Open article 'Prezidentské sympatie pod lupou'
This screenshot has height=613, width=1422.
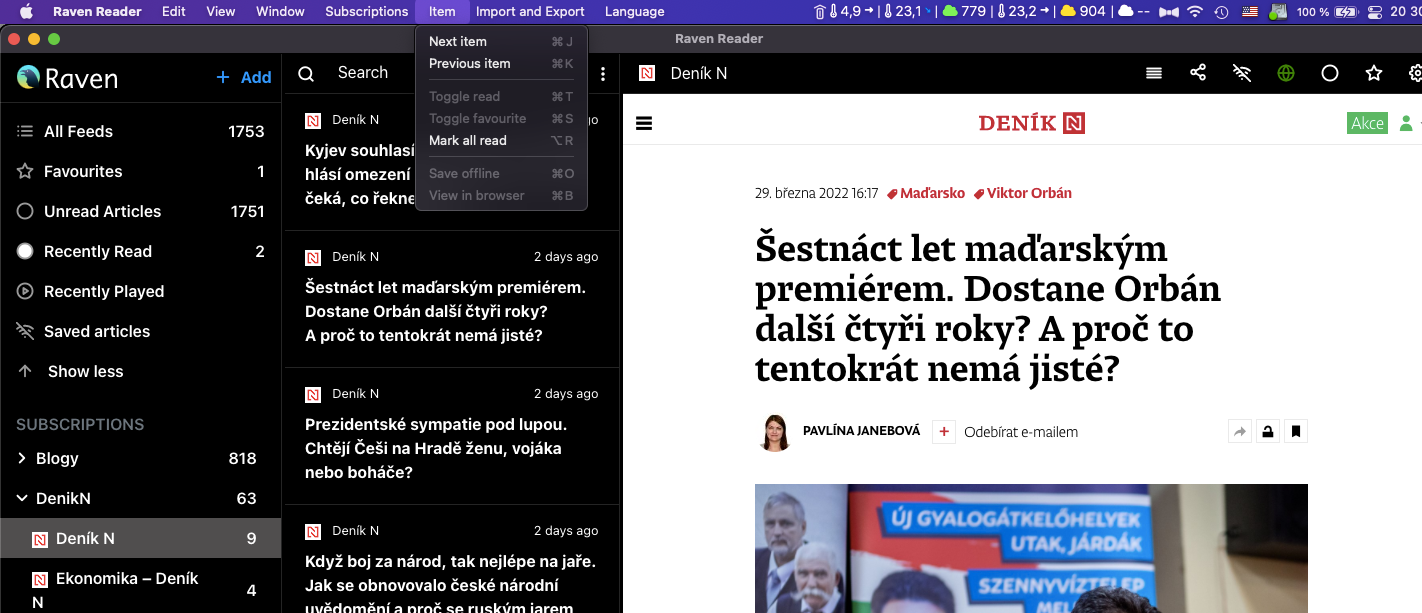[x=452, y=436]
